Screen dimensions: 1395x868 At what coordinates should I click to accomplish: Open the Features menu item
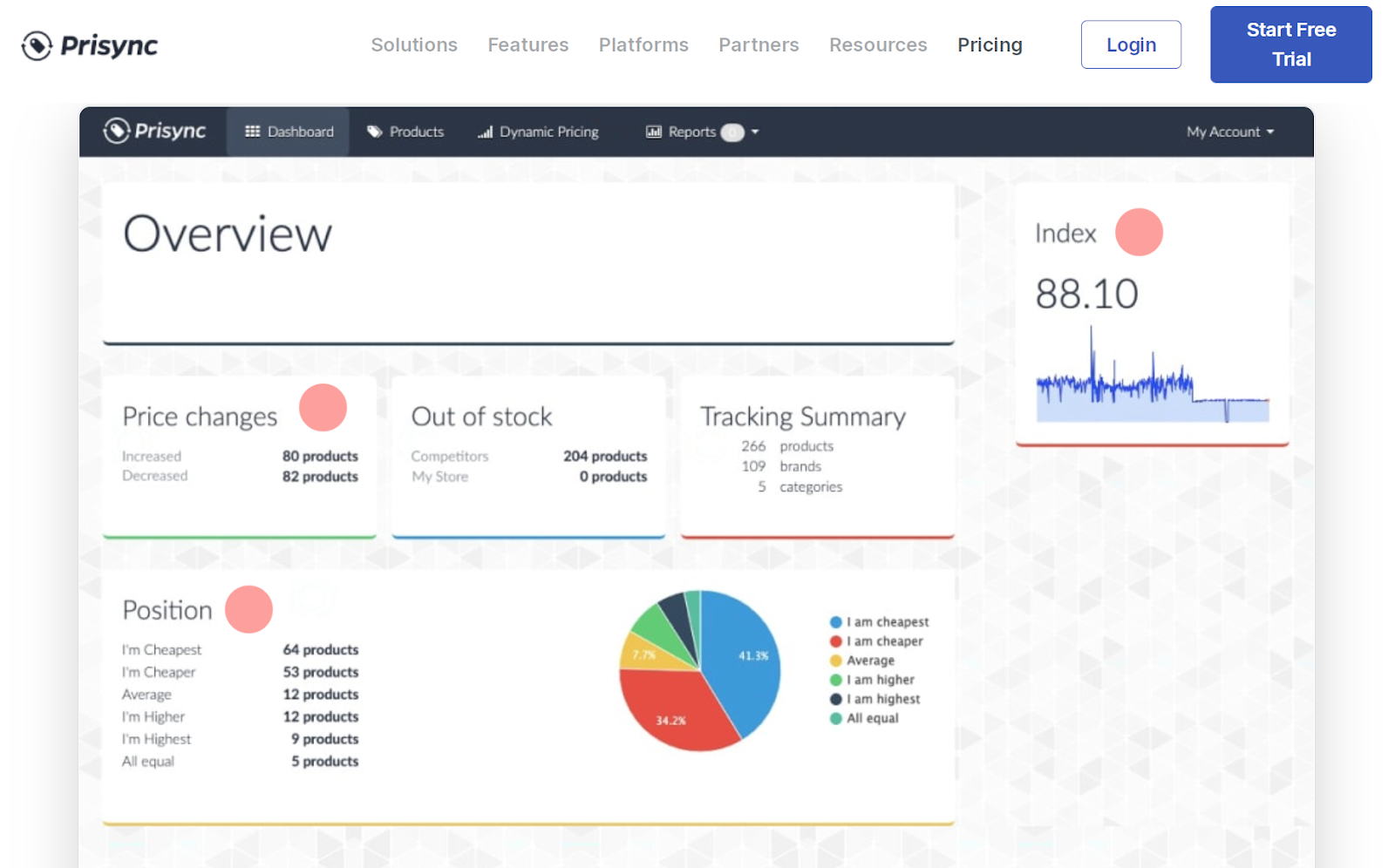[x=528, y=44]
